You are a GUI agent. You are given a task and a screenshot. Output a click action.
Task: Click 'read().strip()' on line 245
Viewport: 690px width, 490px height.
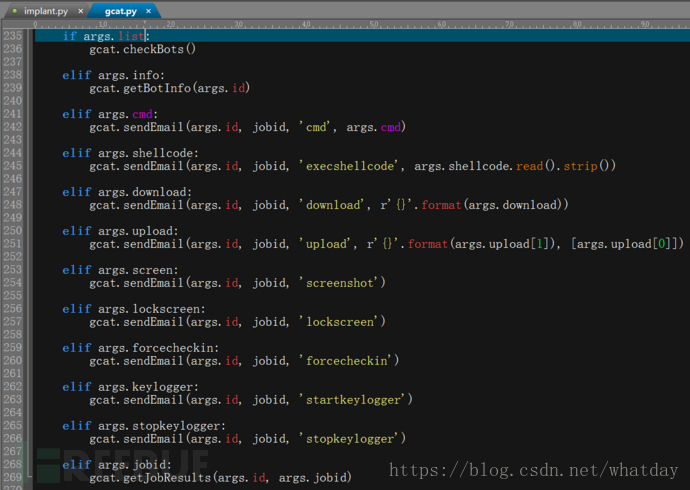(565, 166)
